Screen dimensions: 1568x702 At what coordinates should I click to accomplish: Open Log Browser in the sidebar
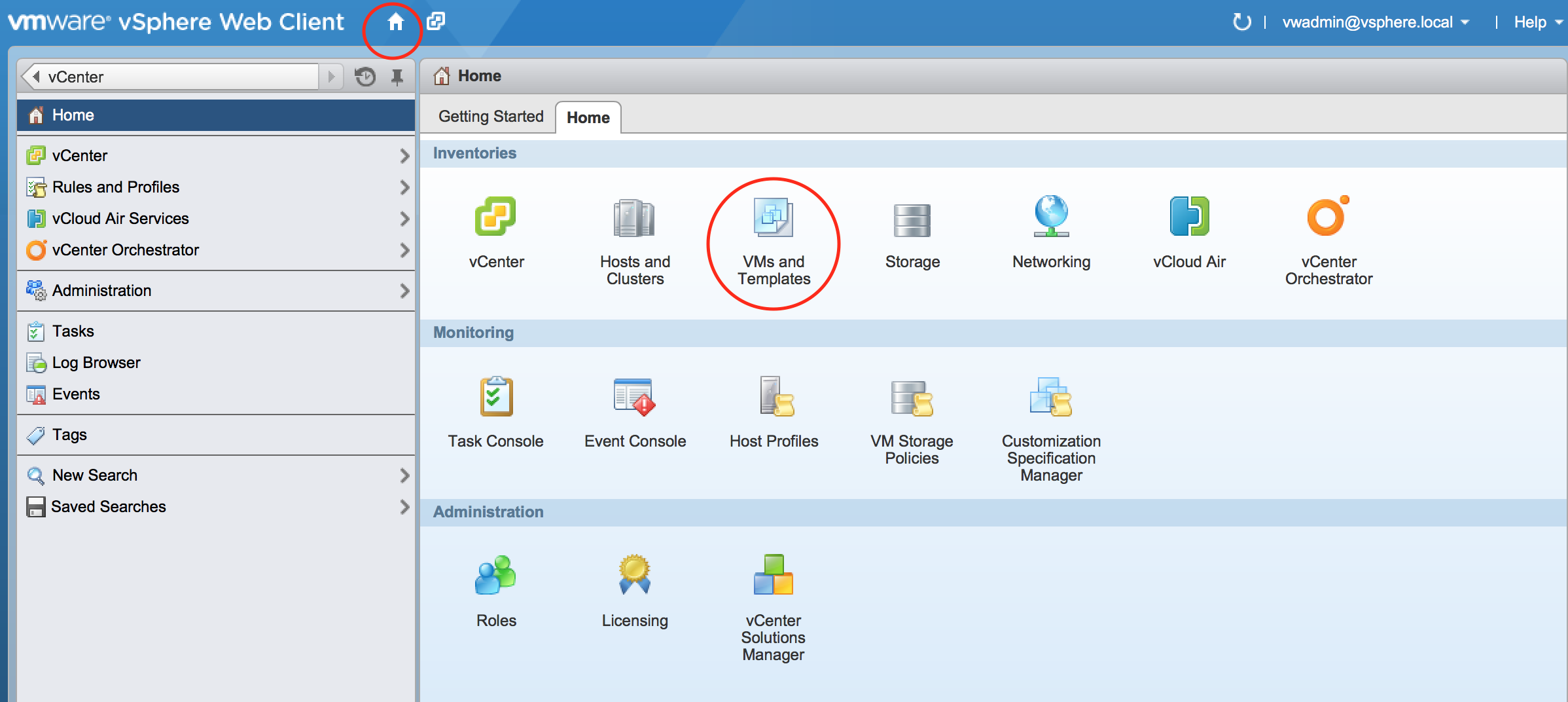click(216, 362)
